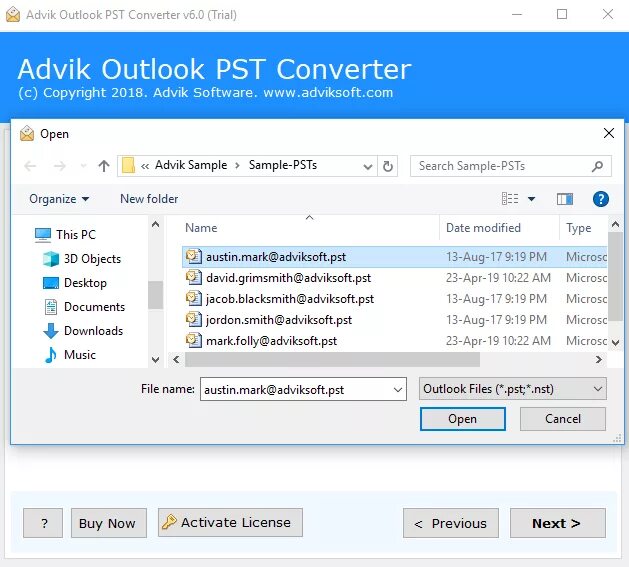The height and width of the screenshot is (567, 629).
Task: Open Documents in navigation pane
Action: point(94,307)
